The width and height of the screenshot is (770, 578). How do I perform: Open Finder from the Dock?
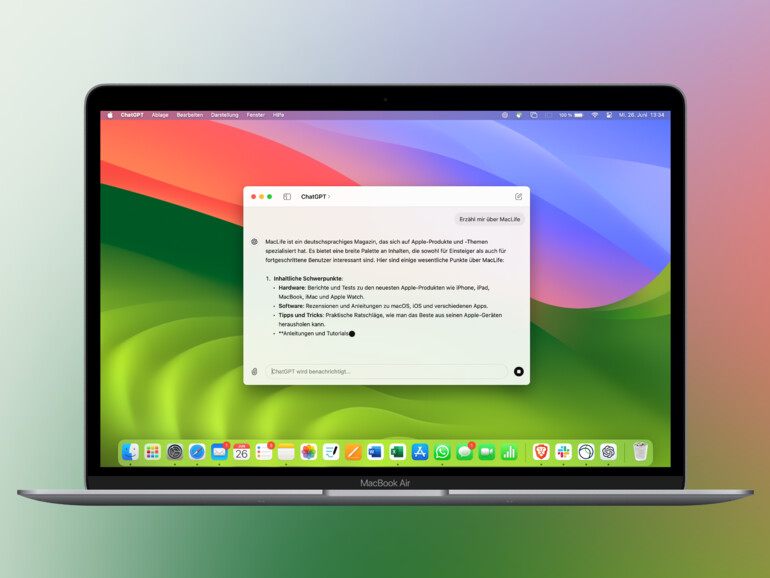130,452
